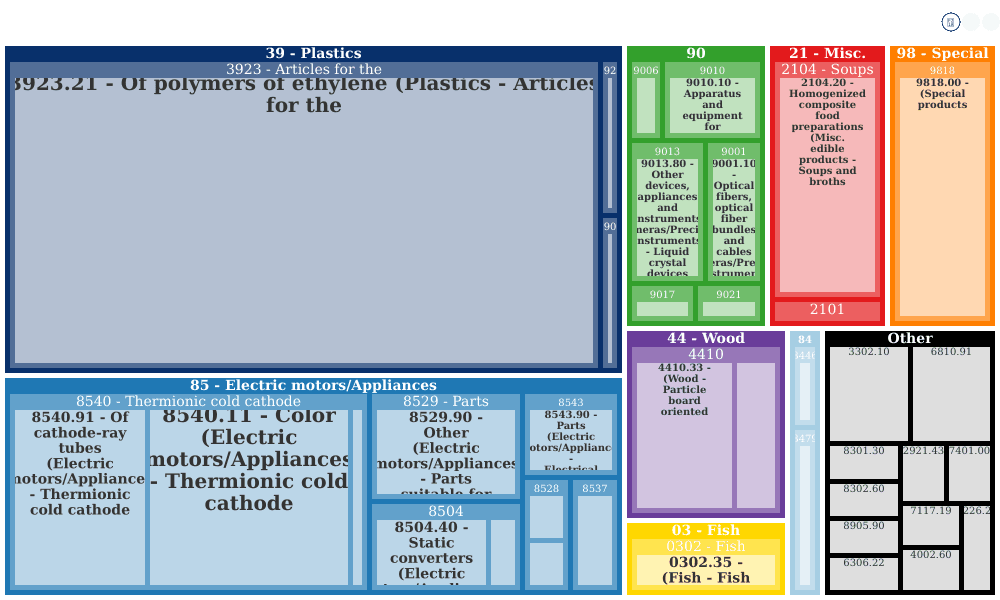
Task: Click the 9013.80 Liquid crystal devices tile
Action: tap(668, 217)
